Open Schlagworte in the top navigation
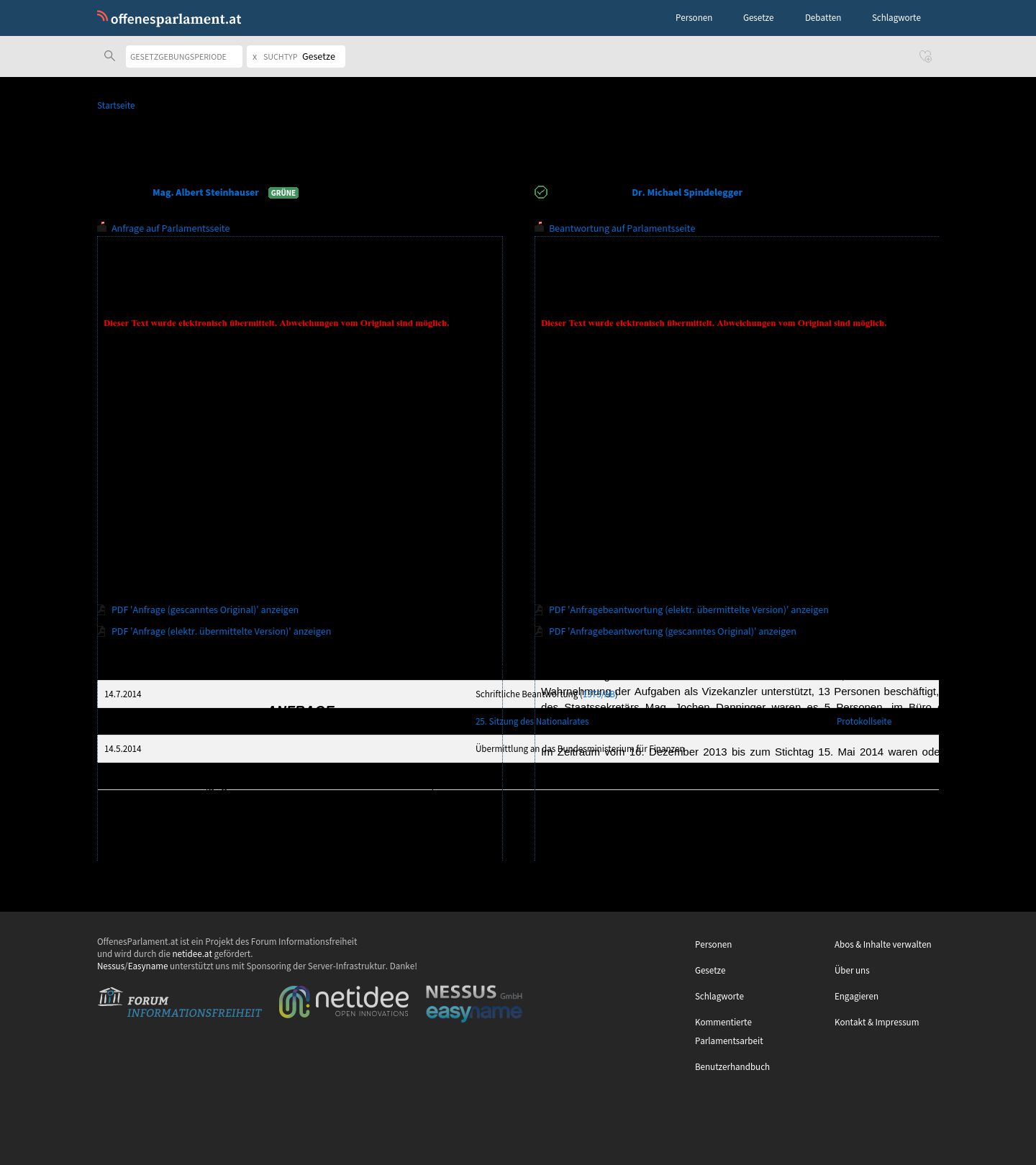The width and height of the screenshot is (1036, 1165). tap(896, 18)
